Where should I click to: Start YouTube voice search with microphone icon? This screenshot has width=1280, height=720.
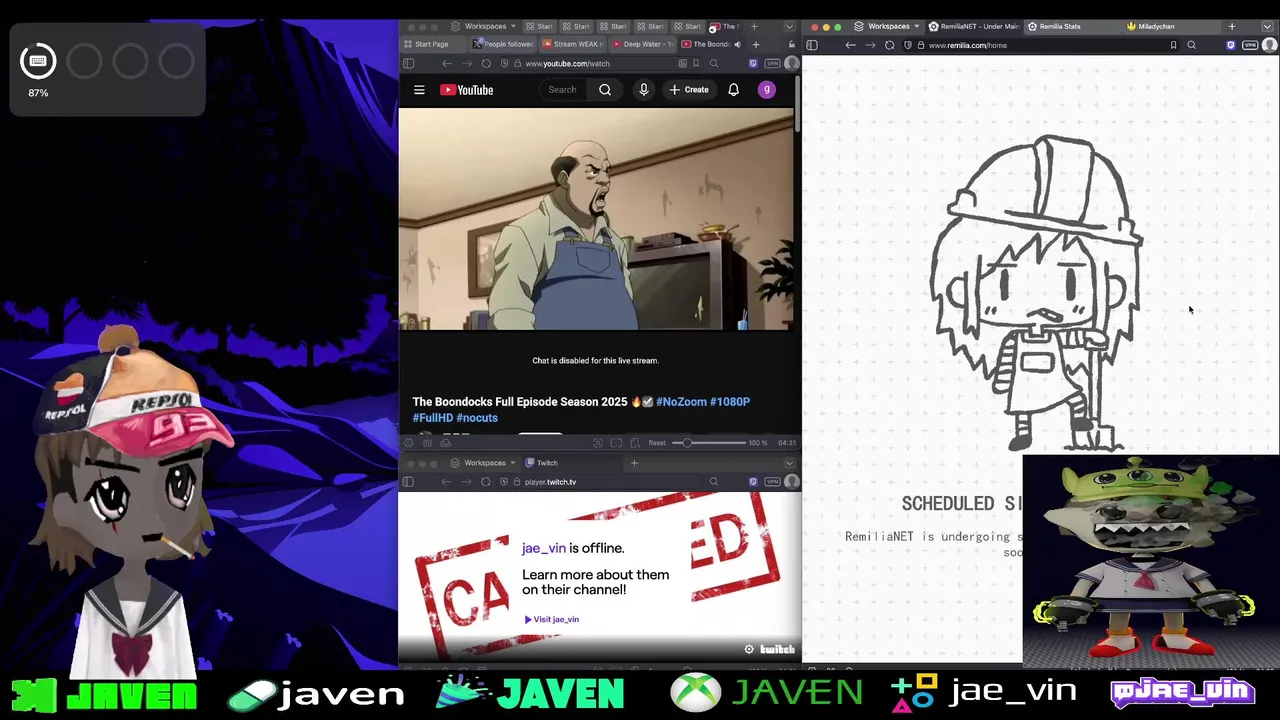coord(644,90)
